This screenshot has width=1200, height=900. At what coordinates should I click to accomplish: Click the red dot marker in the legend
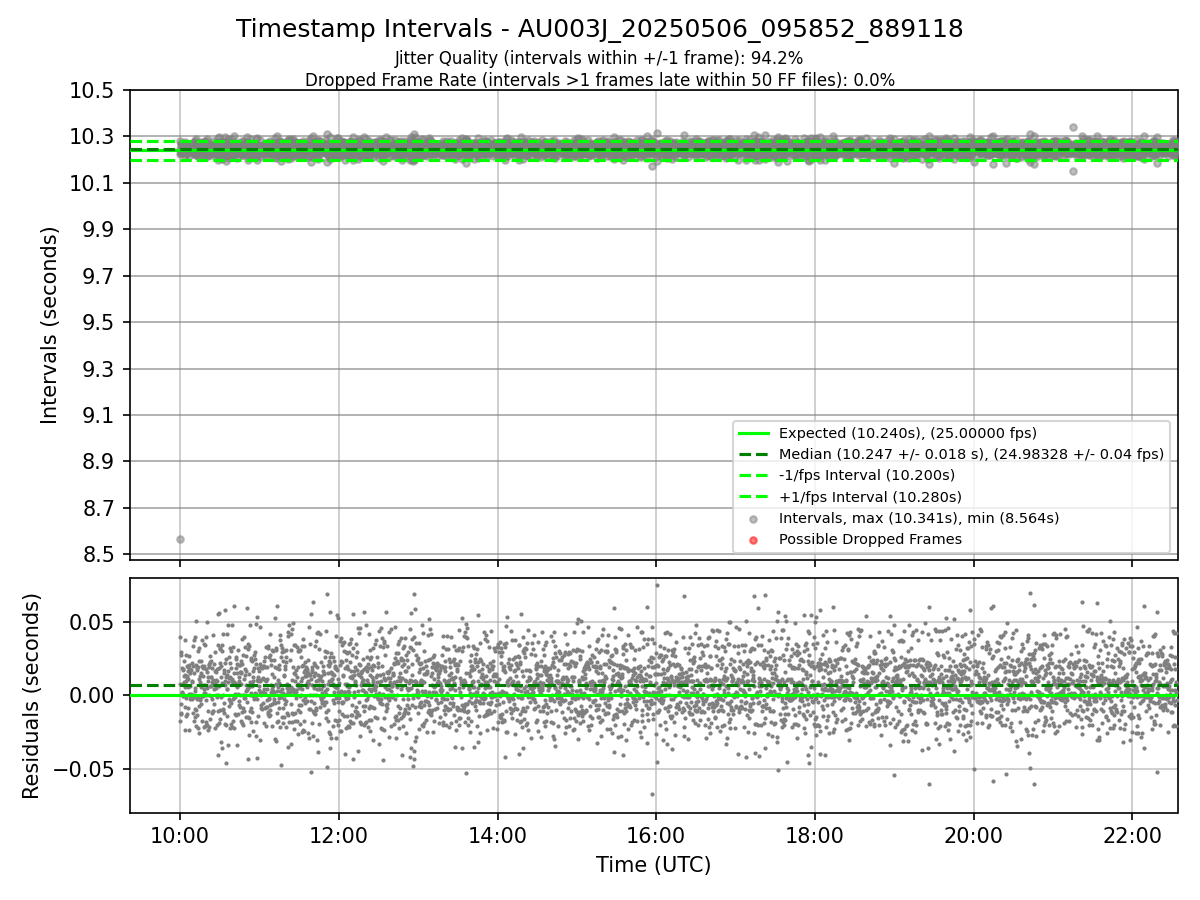click(x=754, y=540)
